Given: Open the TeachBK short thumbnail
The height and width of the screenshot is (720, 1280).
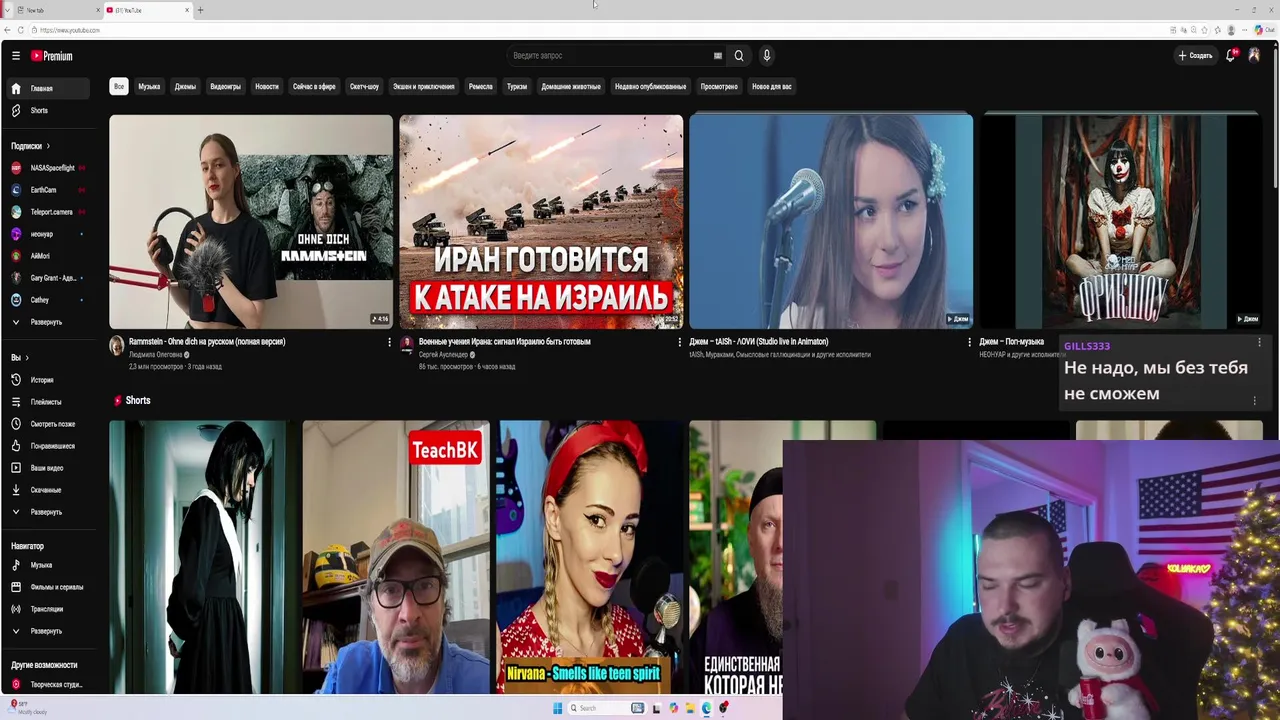Looking at the screenshot, I should (x=396, y=557).
